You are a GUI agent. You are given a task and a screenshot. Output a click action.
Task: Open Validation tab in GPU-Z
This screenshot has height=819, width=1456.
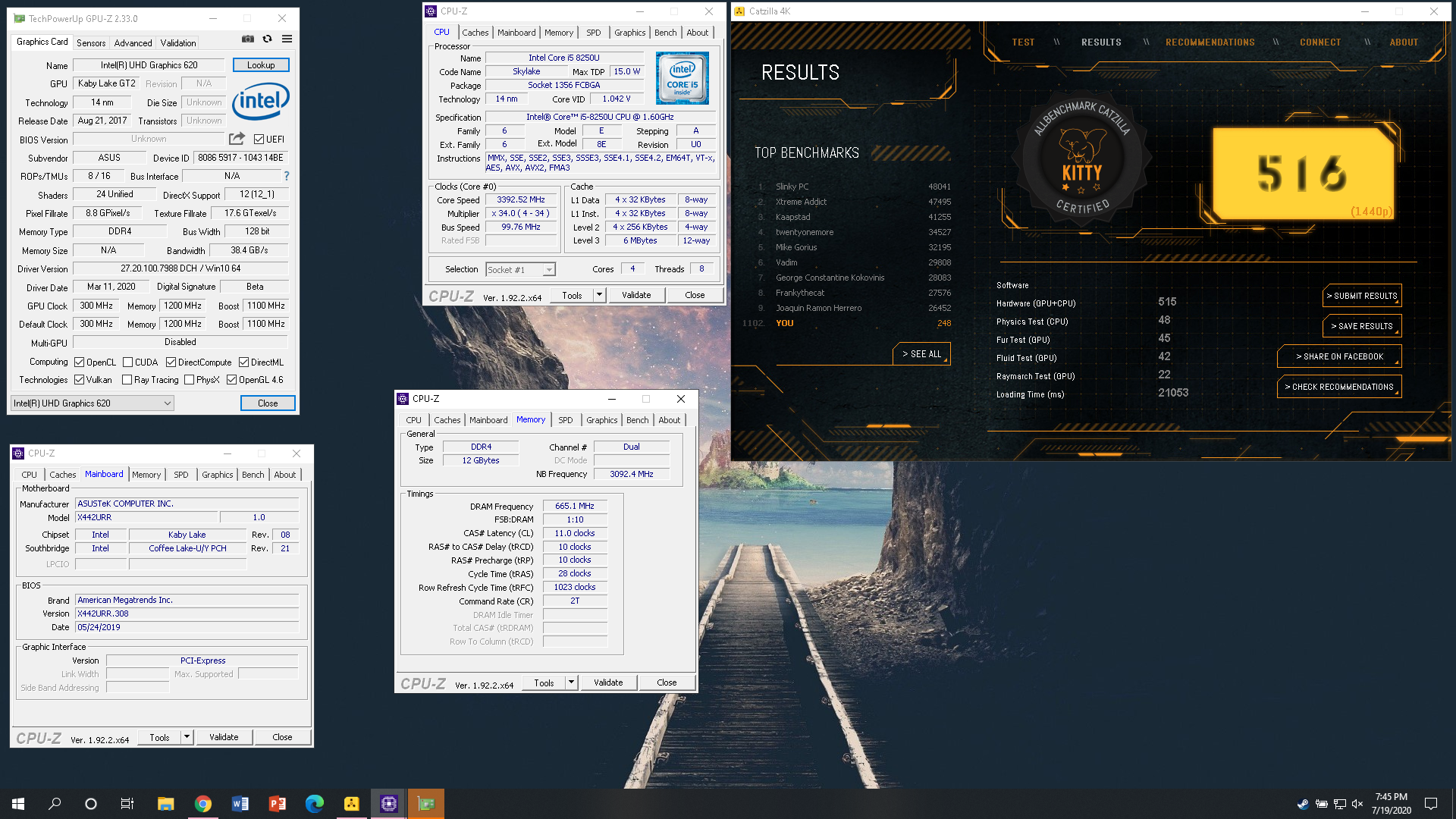tap(178, 43)
